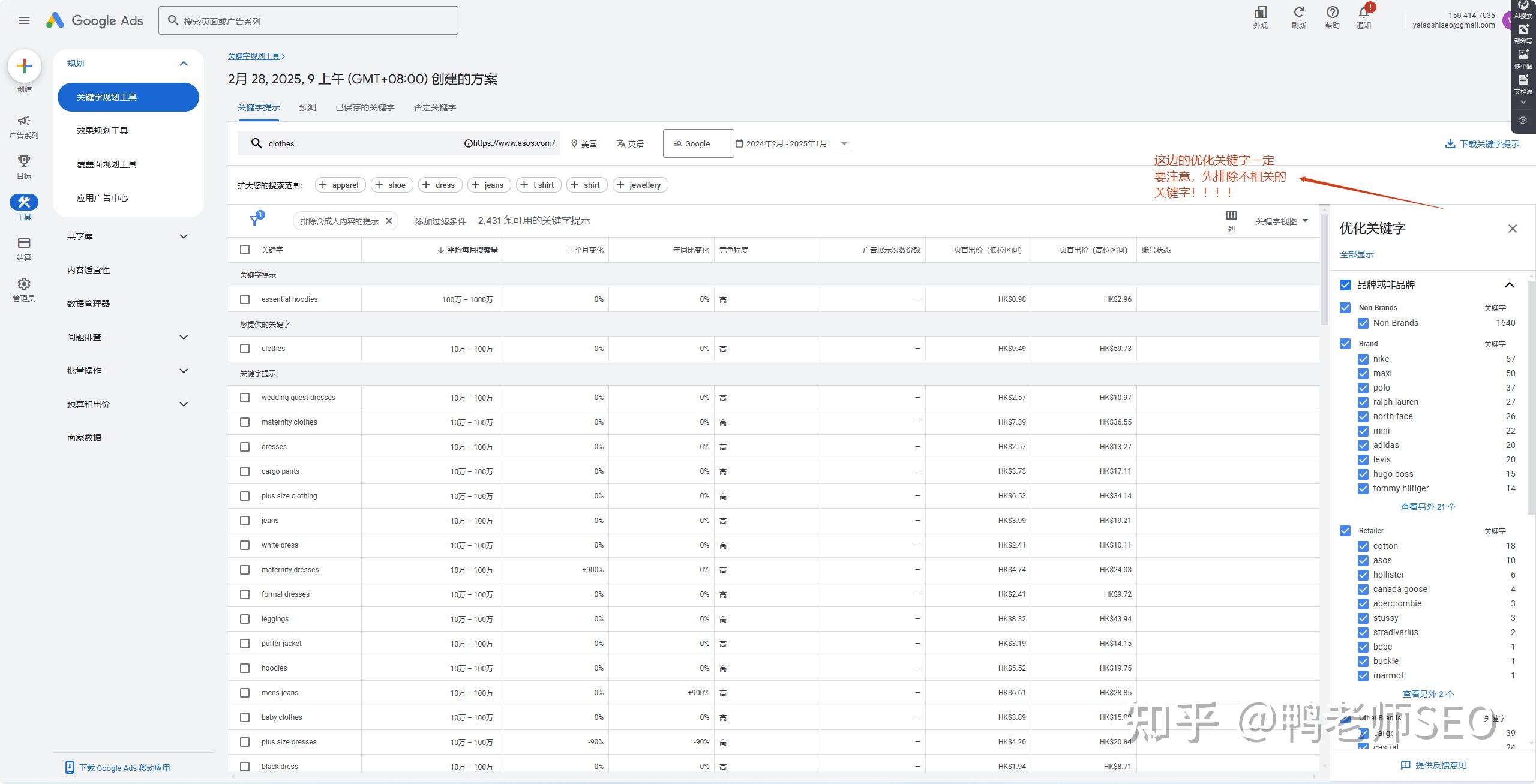Switch to the 预测 tab
This screenshot has width=1536, height=784.
pyautogui.click(x=307, y=107)
